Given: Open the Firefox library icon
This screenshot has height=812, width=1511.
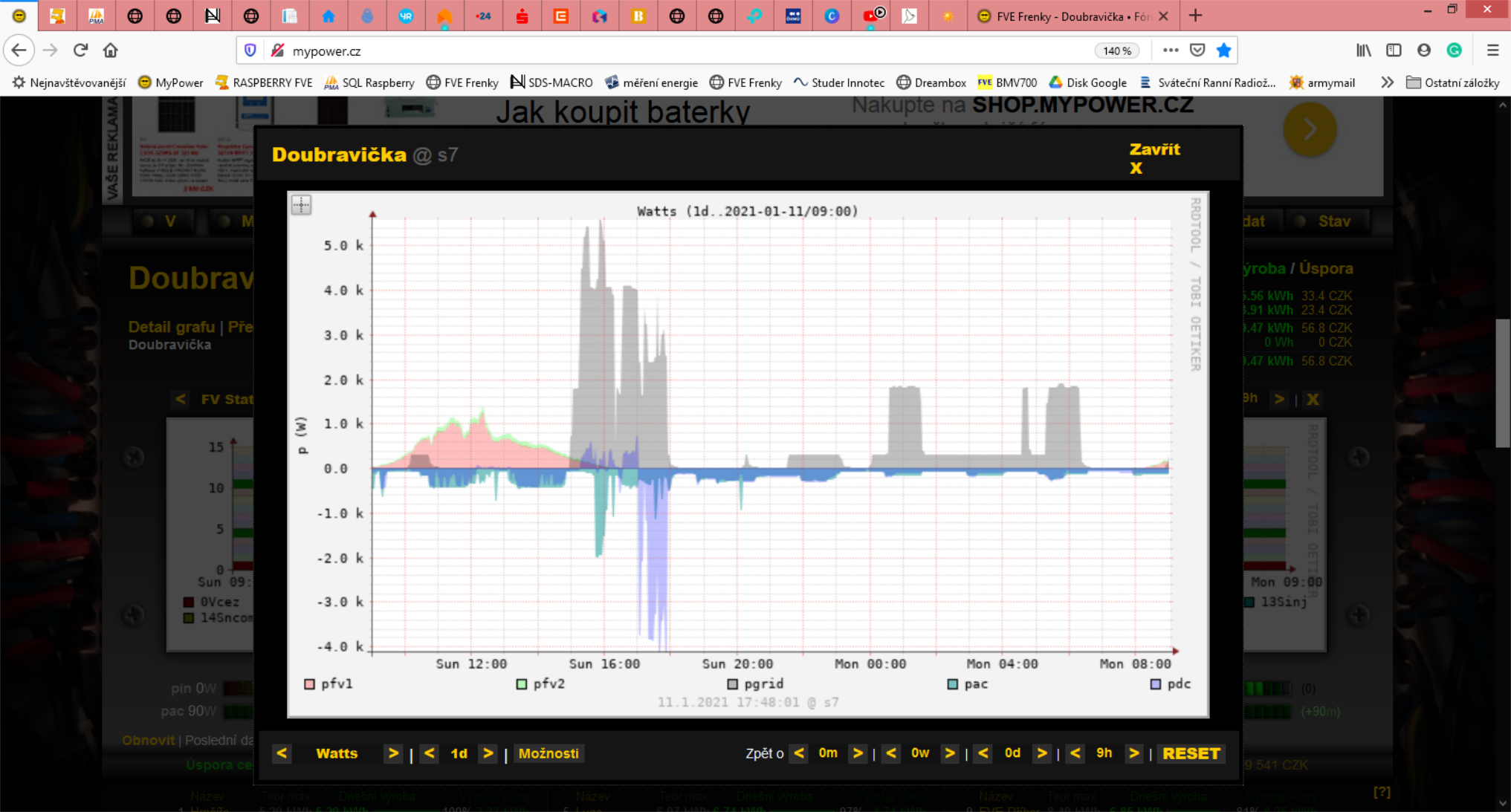Looking at the screenshot, I should pos(1363,51).
